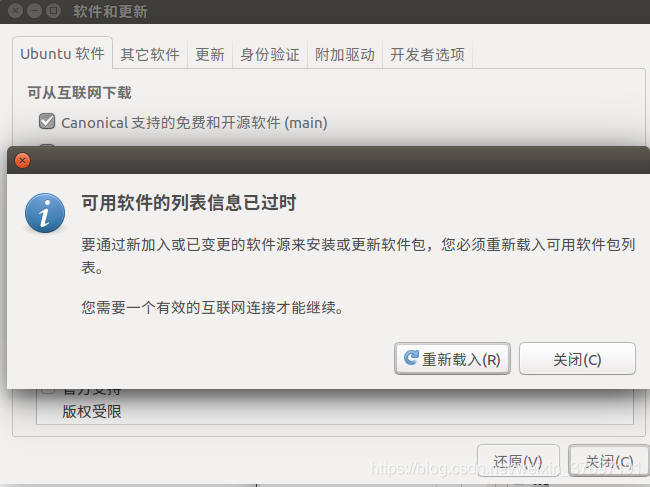Close the 软件和更新 main window via titlebar
The image size is (650, 487).
pyautogui.click(x=15, y=10)
